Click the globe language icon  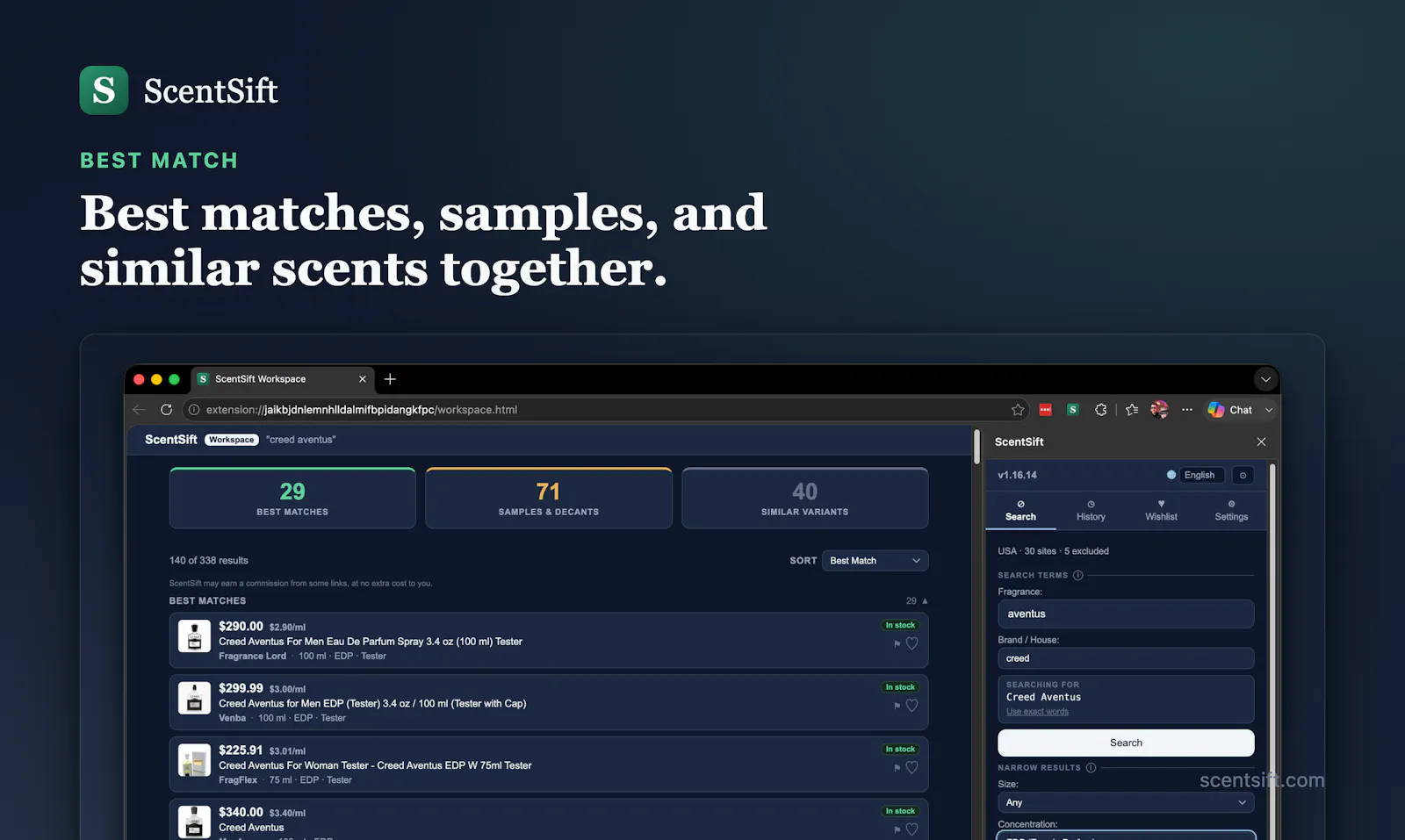pyautogui.click(x=1171, y=475)
